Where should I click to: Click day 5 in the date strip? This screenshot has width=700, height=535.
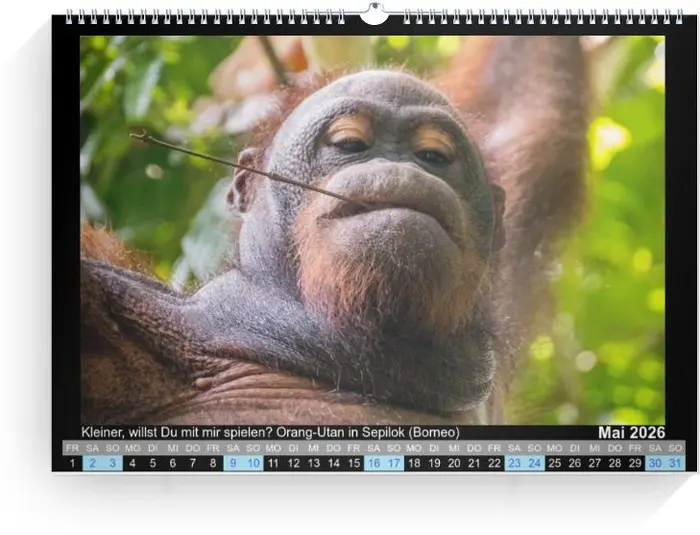click(152, 463)
